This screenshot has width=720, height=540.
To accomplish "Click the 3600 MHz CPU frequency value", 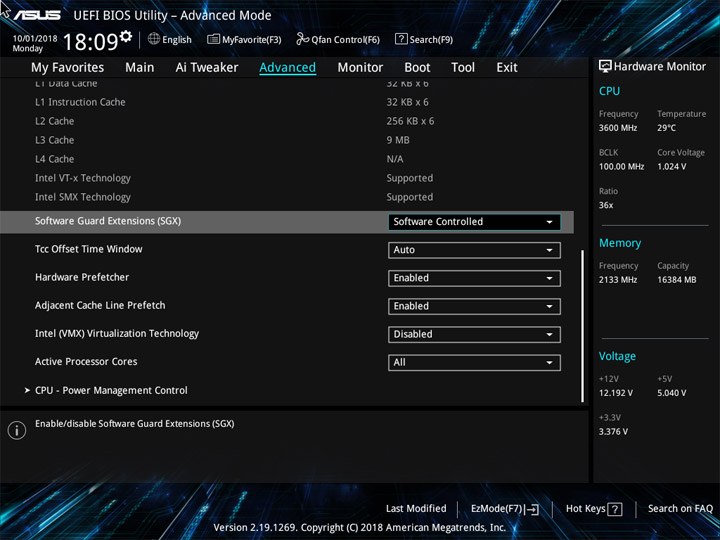I will 618,128.
